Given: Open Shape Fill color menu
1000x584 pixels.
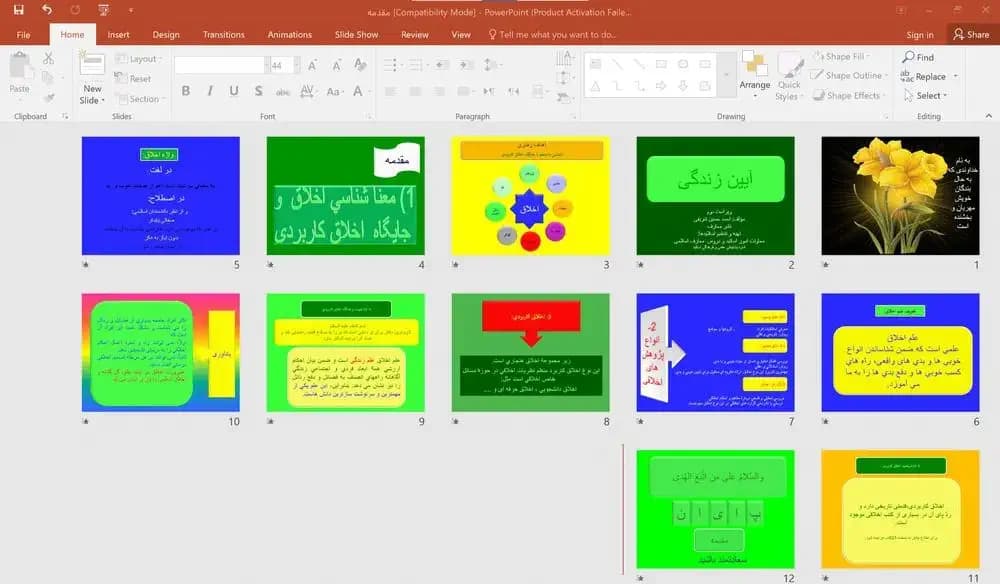Looking at the screenshot, I should [842, 56].
